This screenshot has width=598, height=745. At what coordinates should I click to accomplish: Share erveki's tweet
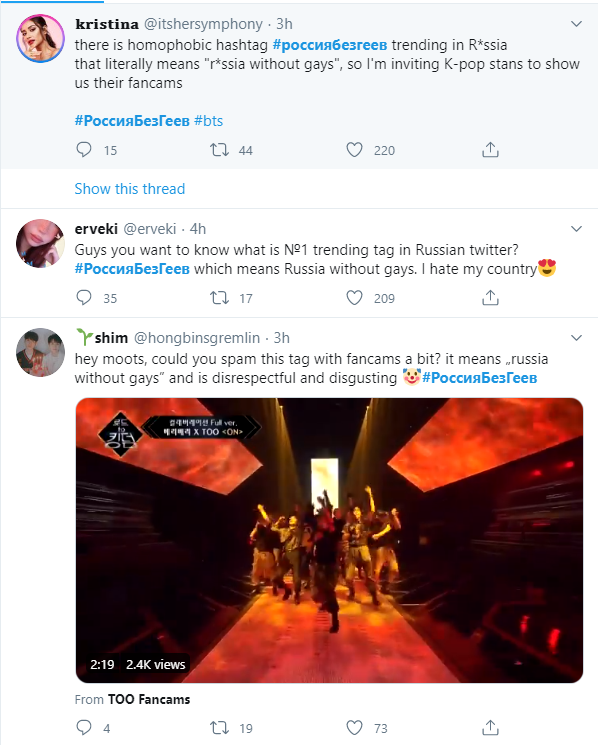pos(490,298)
